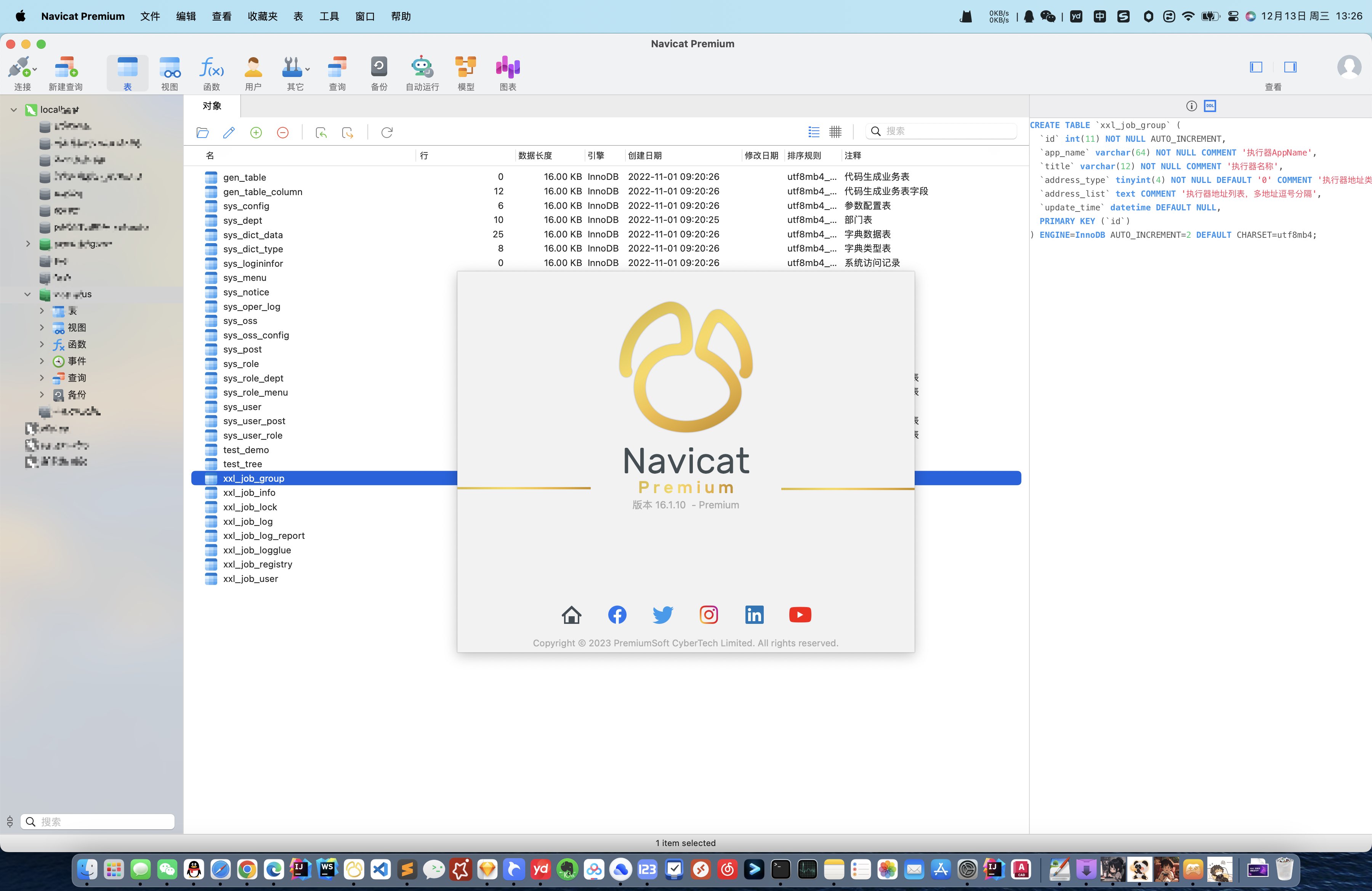Switch to detail grid view mode
The height and width of the screenshot is (891, 1372).
coord(835,132)
